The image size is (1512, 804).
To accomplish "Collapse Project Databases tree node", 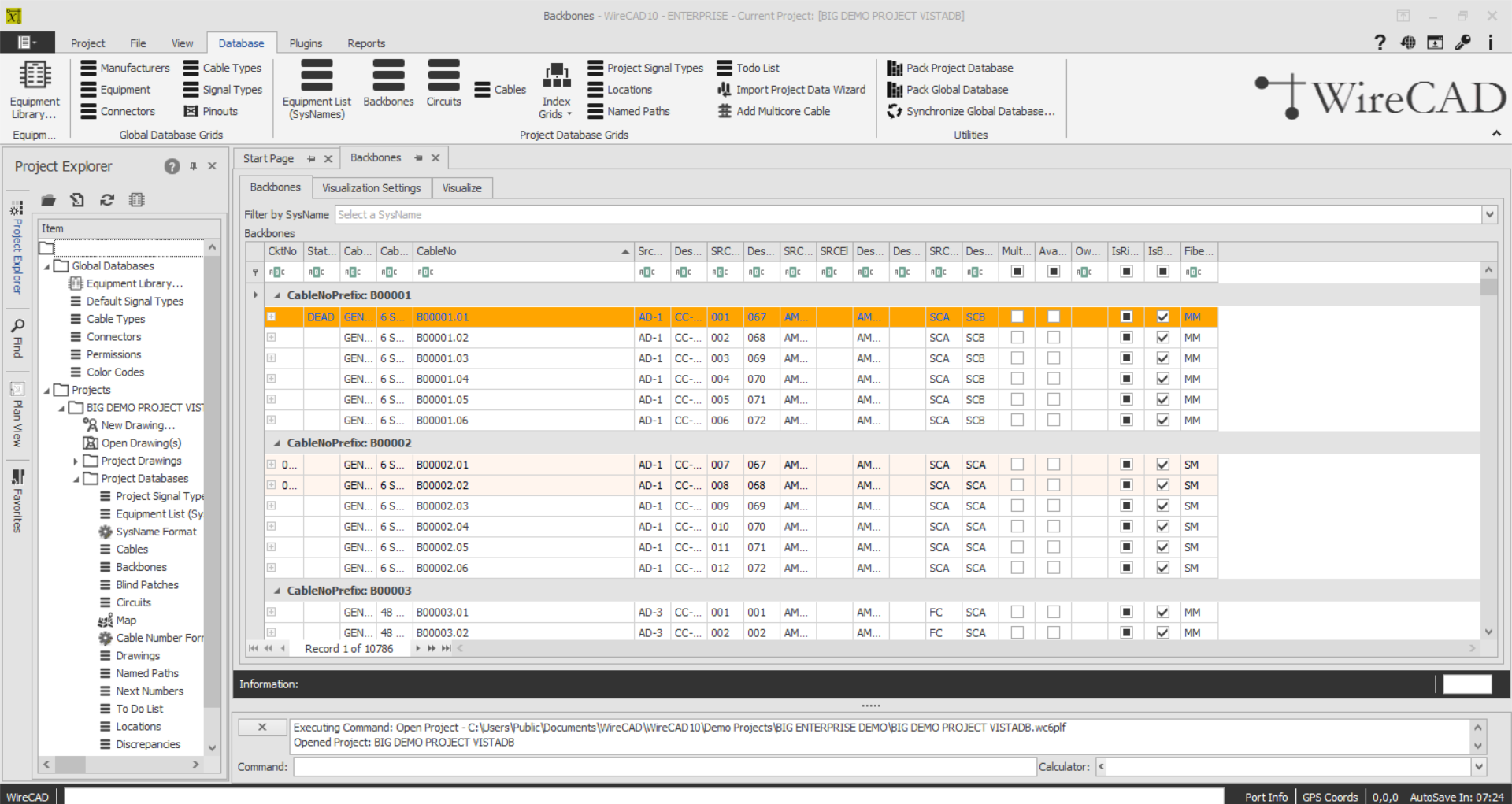I will (76, 479).
